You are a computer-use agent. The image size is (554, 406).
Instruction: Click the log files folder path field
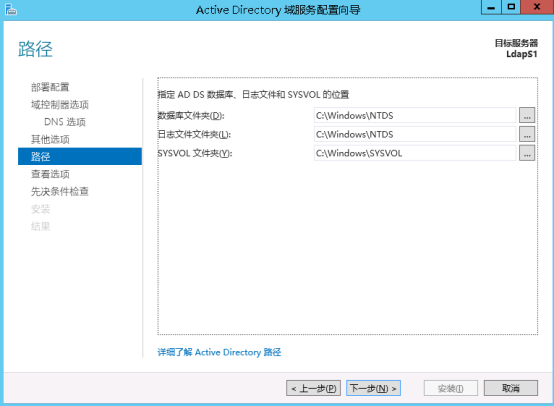click(x=415, y=134)
